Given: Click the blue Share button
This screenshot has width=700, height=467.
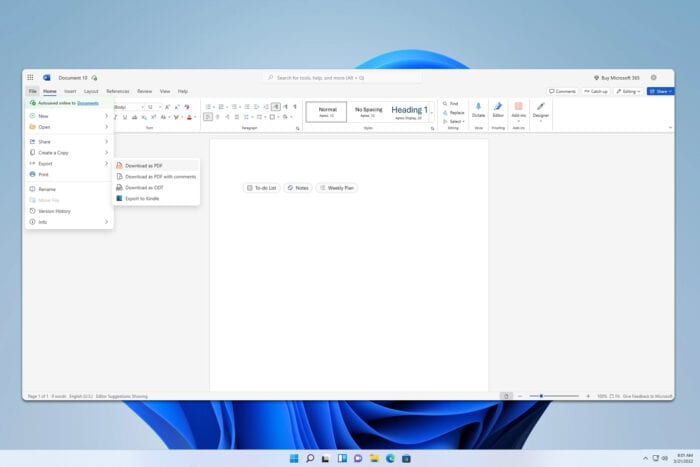Looking at the screenshot, I should [661, 92].
